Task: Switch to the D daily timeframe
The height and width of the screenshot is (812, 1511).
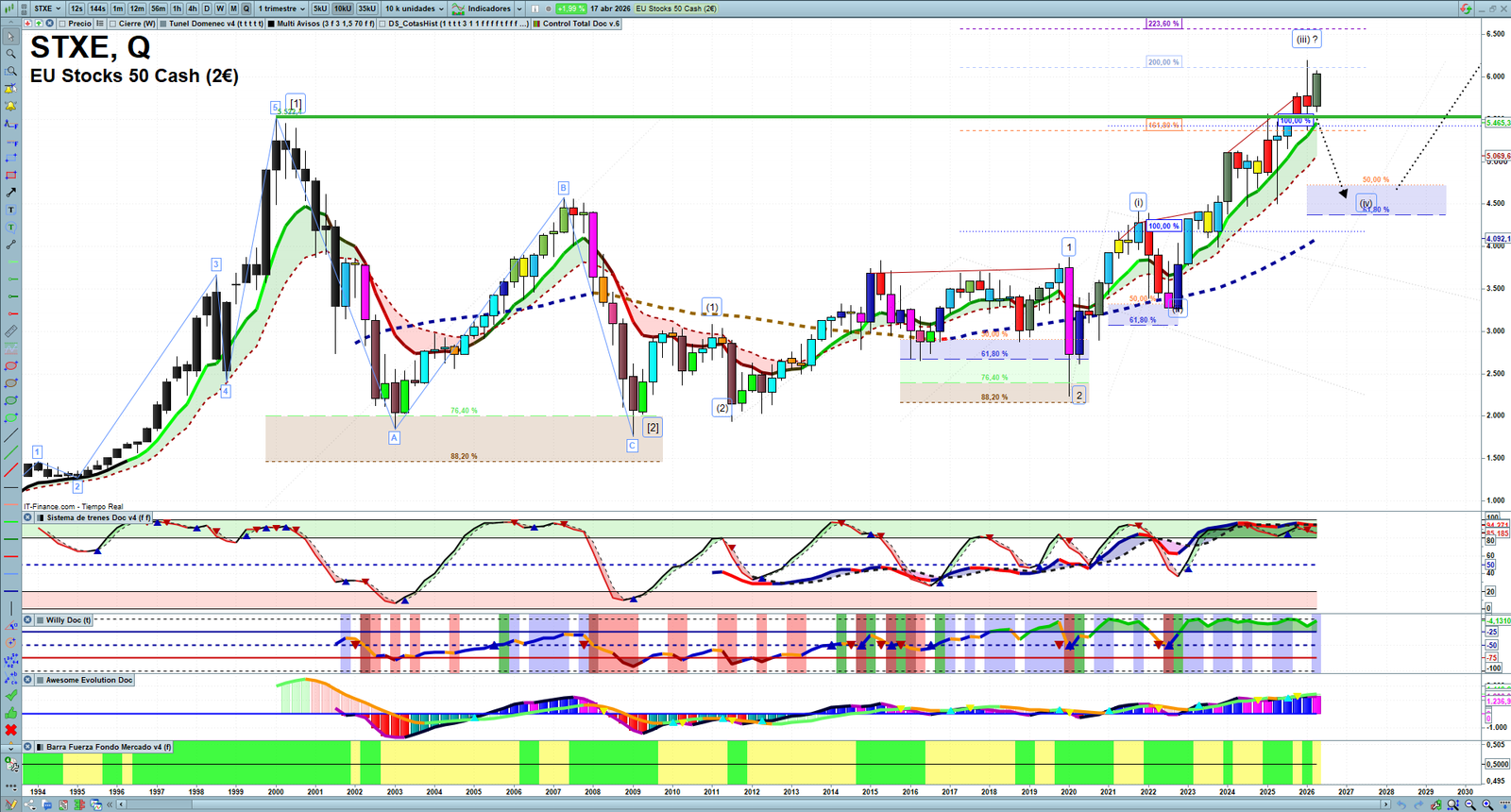Action: [x=207, y=8]
